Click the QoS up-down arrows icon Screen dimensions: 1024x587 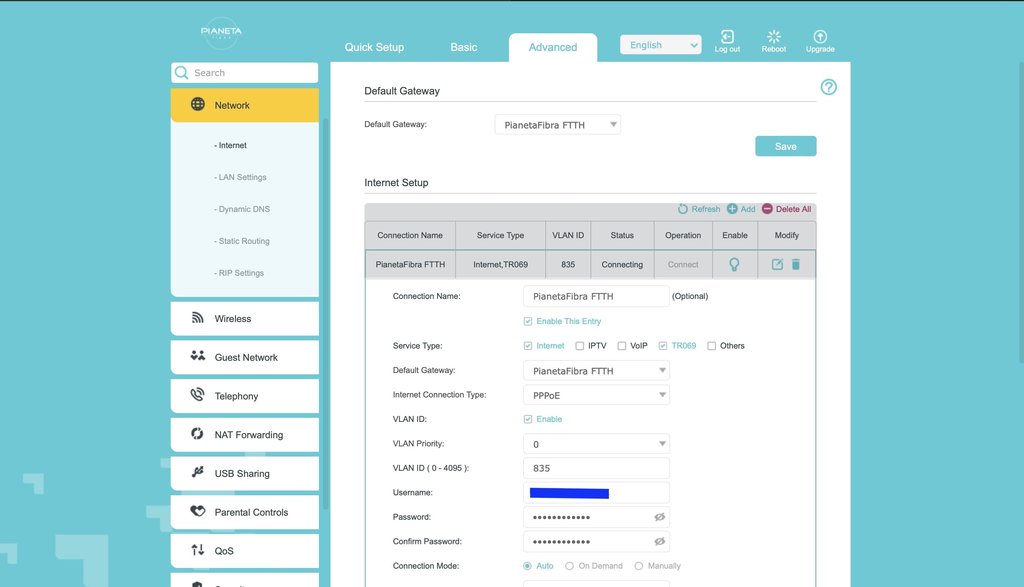[x=197, y=550]
